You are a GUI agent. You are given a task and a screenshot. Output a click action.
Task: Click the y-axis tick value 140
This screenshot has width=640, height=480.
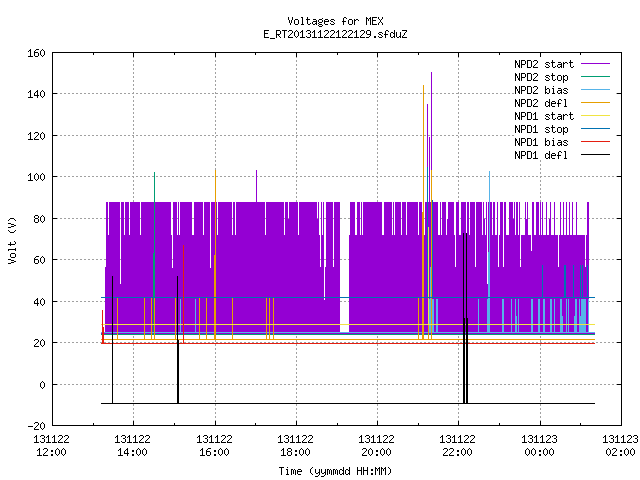tap(36, 94)
